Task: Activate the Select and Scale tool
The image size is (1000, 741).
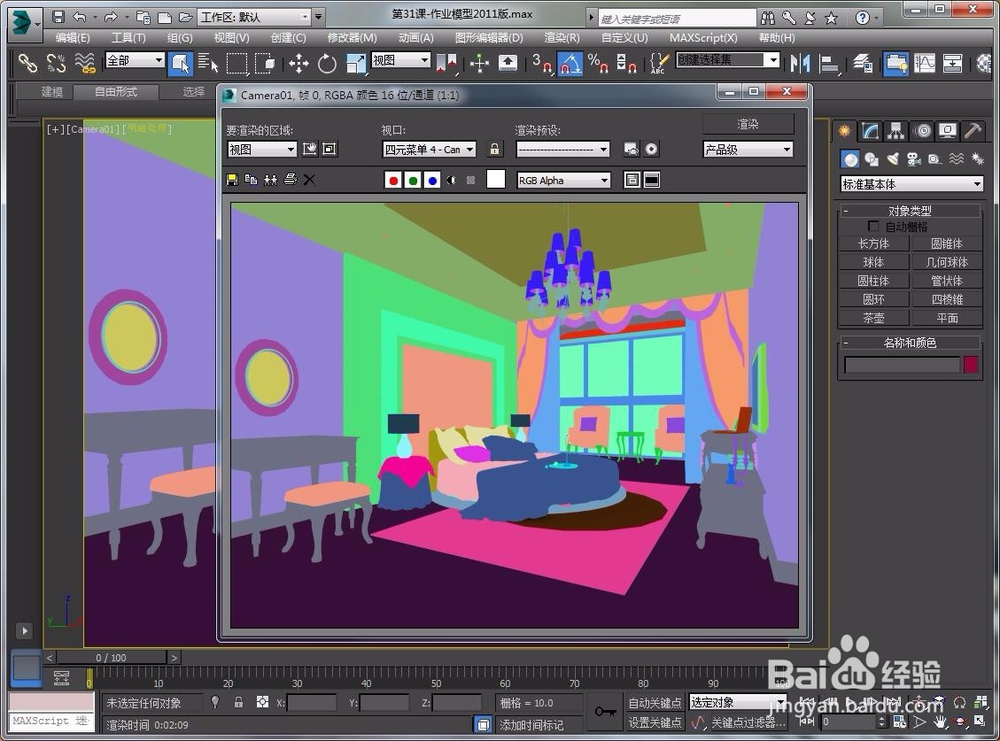Action: click(356, 63)
